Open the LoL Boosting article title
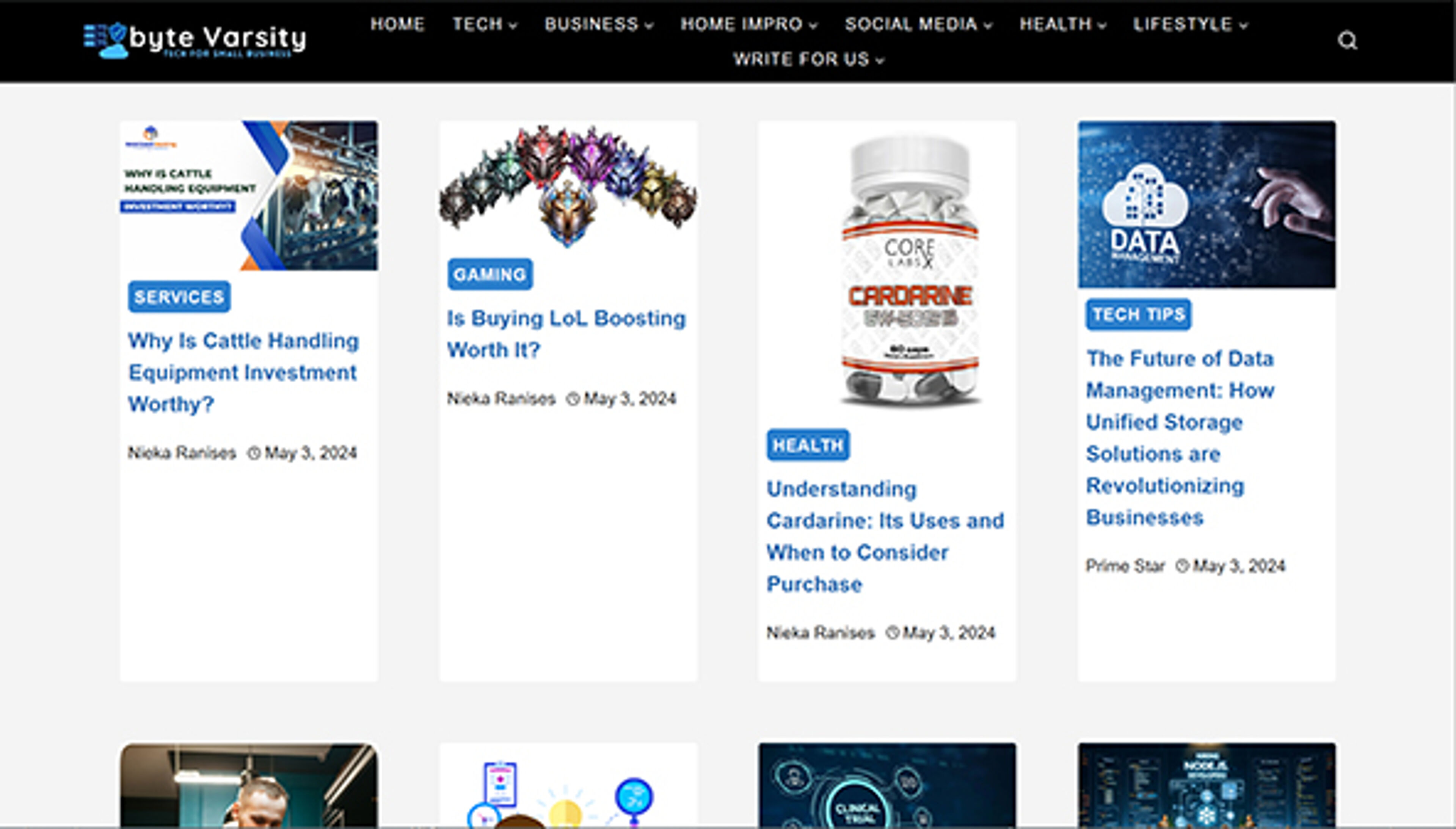Image resolution: width=1456 pixels, height=829 pixels. pyautogui.click(x=565, y=334)
